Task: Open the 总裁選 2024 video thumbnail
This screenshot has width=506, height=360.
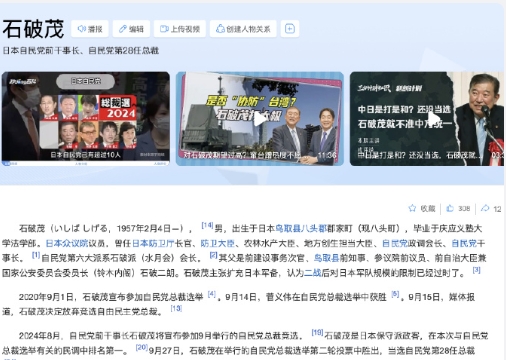Action: (x=86, y=119)
